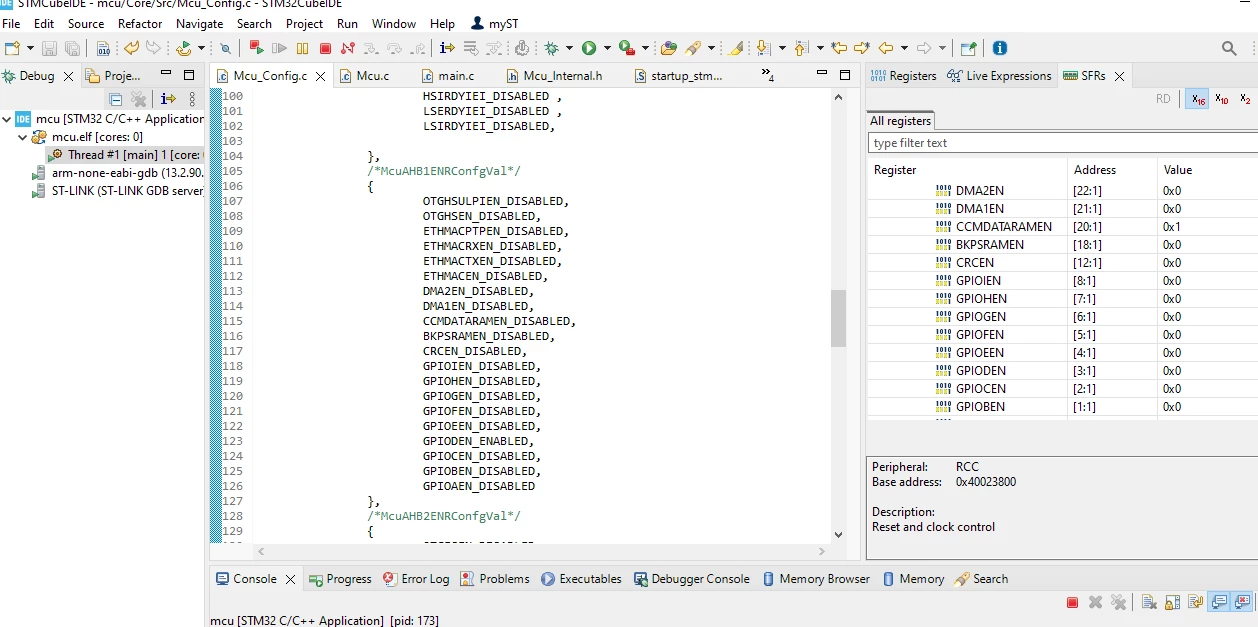
Task: Switch to the Mcu_Internal.h editor tab
Action: tap(553, 76)
